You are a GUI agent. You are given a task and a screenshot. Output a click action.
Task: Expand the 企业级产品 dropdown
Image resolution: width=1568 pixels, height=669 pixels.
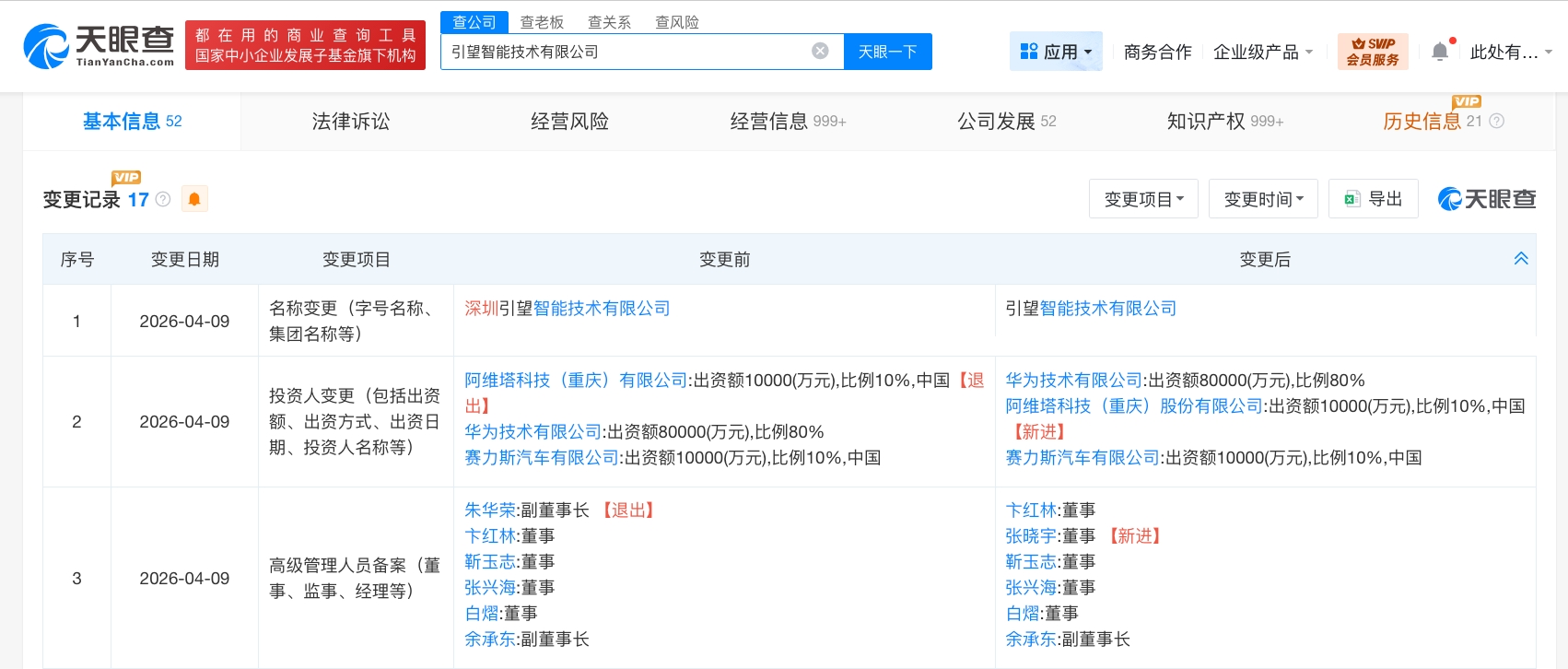point(1262,53)
